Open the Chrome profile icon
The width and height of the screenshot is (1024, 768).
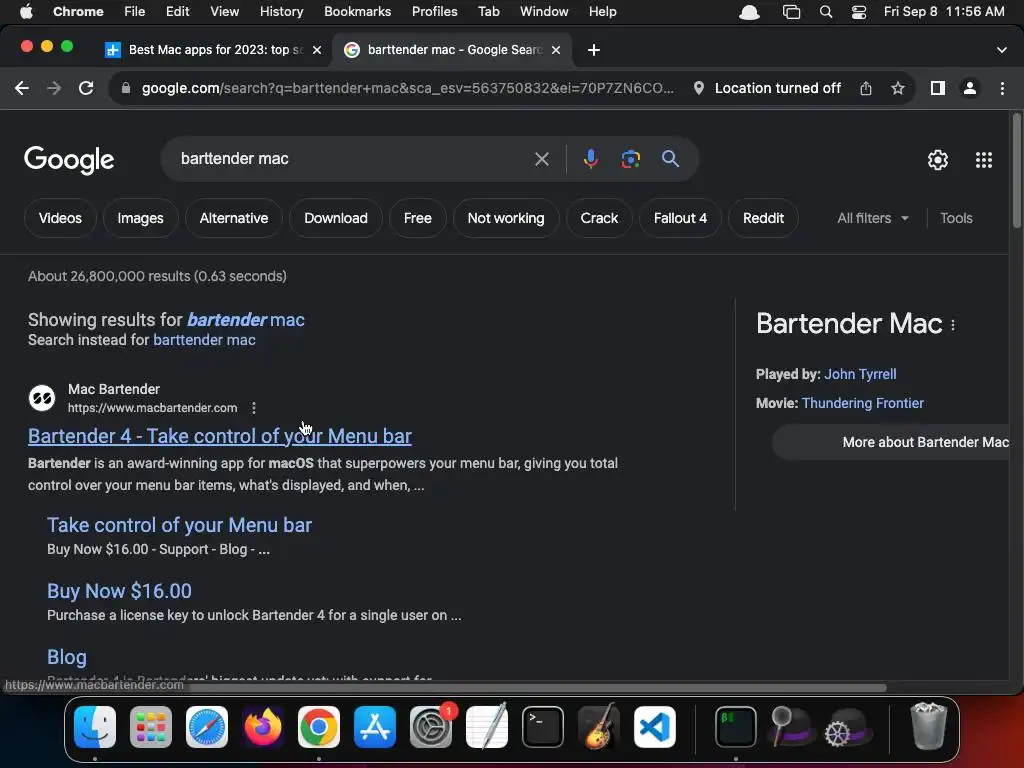[970, 88]
